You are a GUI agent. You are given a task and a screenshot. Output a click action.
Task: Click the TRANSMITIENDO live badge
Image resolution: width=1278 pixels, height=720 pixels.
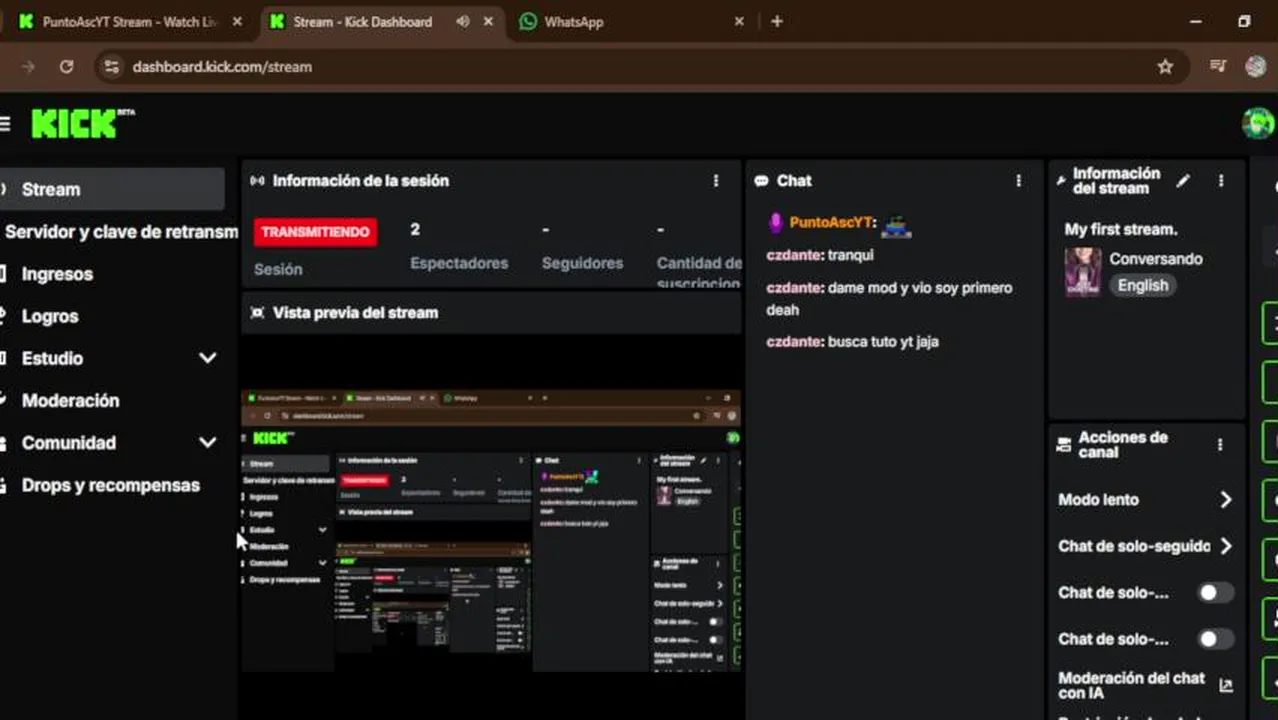315,232
